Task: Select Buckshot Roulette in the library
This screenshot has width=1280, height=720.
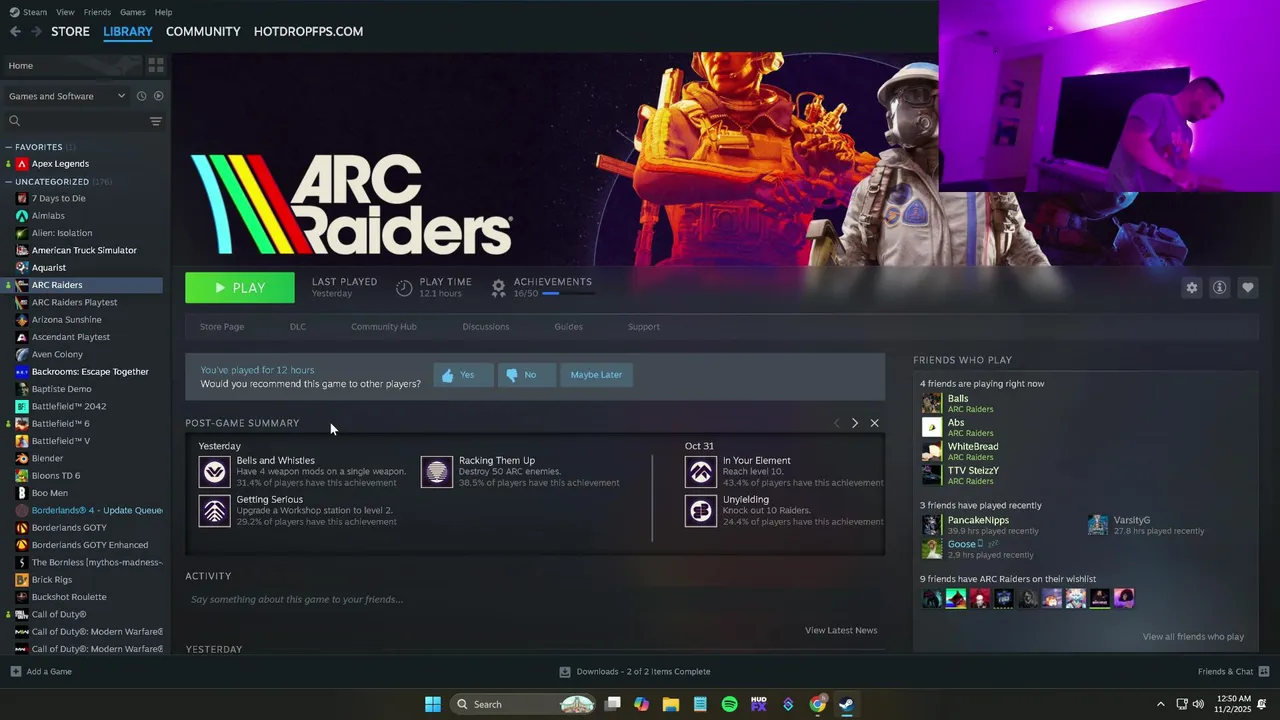Action: [84, 597]
